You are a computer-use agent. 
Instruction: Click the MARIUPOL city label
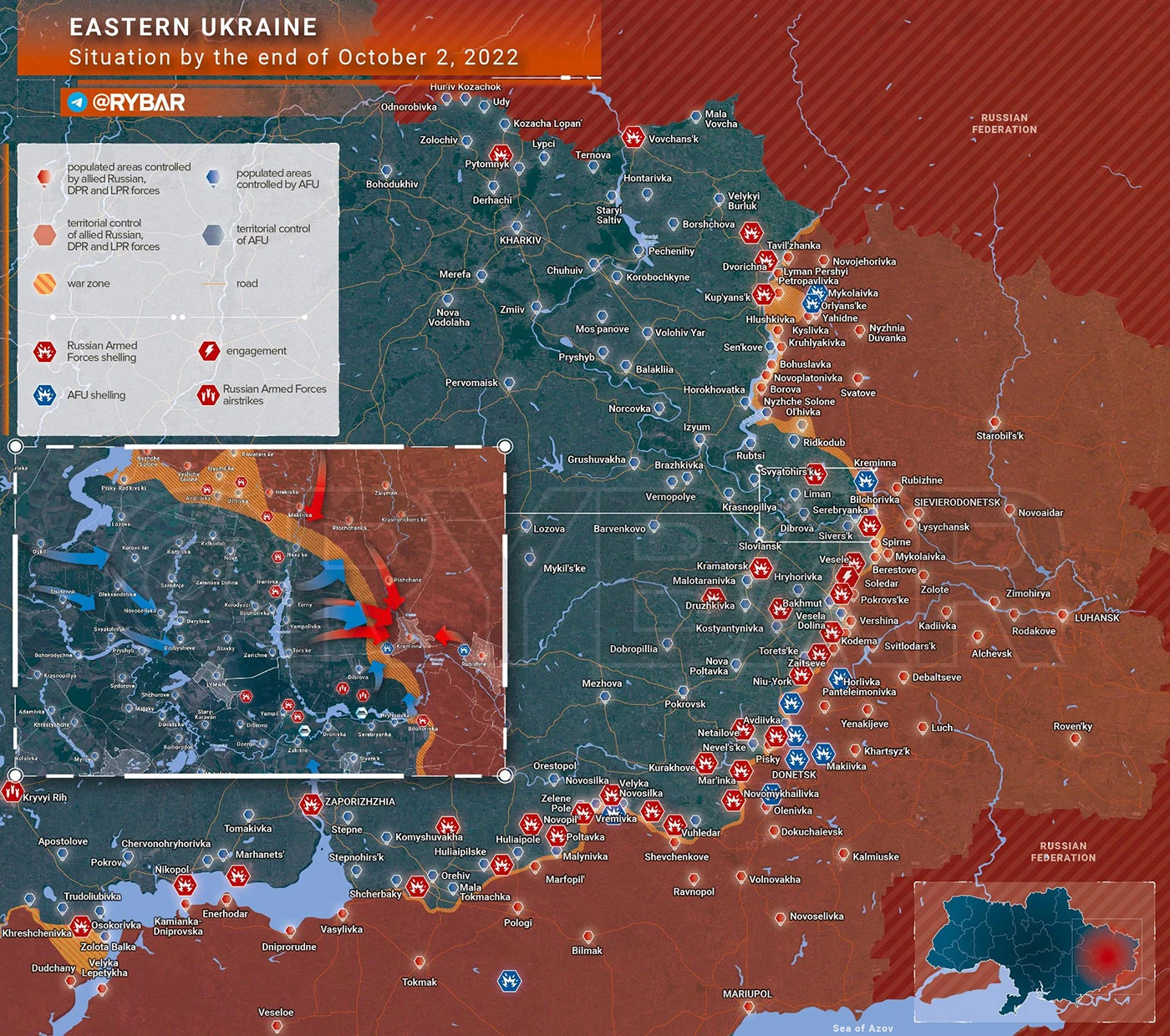[x=747, y=994]
